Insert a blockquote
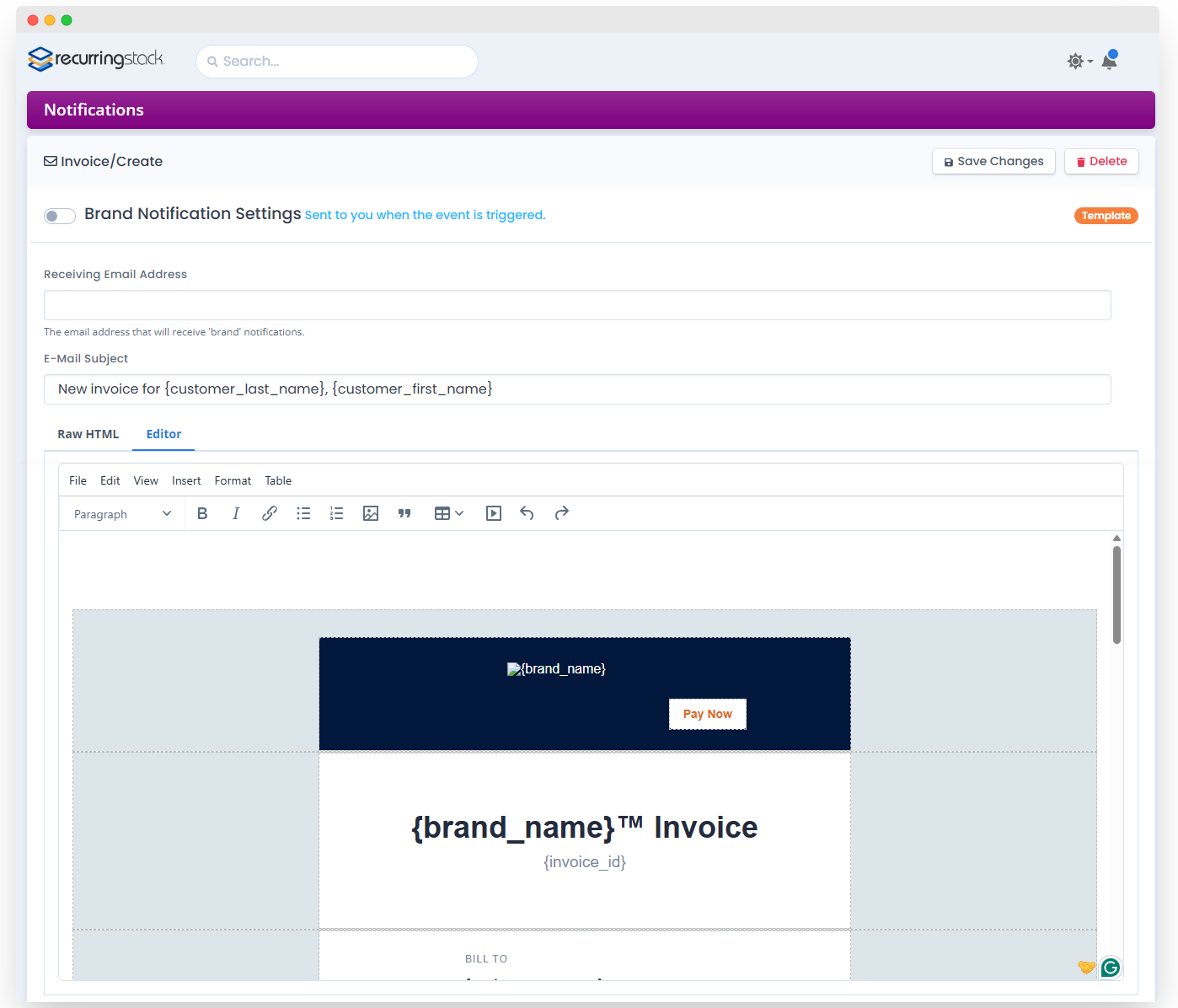 404,513
